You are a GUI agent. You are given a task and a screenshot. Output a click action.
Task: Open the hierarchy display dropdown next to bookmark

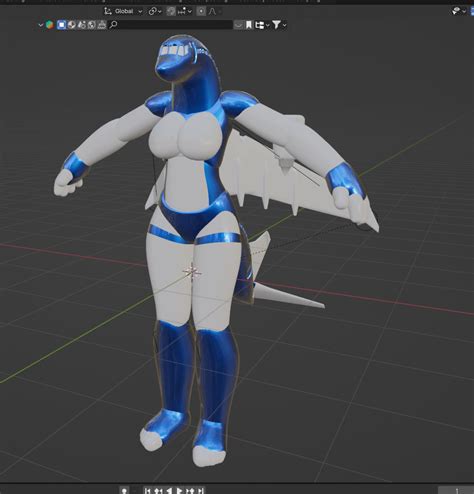pyautogui.click(x=262, y=25)
